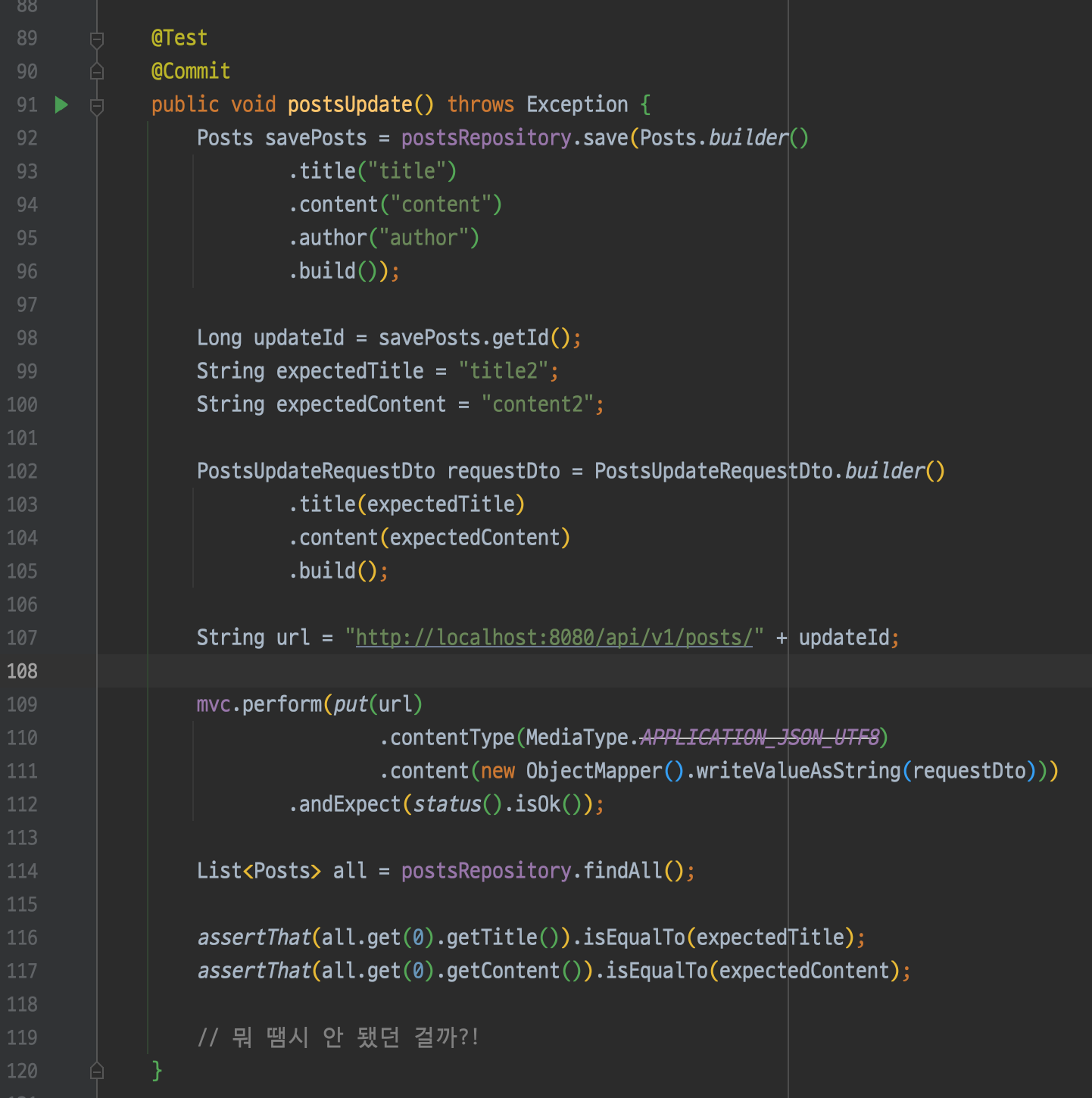Click the "content2" string literal

coord(537,404)
